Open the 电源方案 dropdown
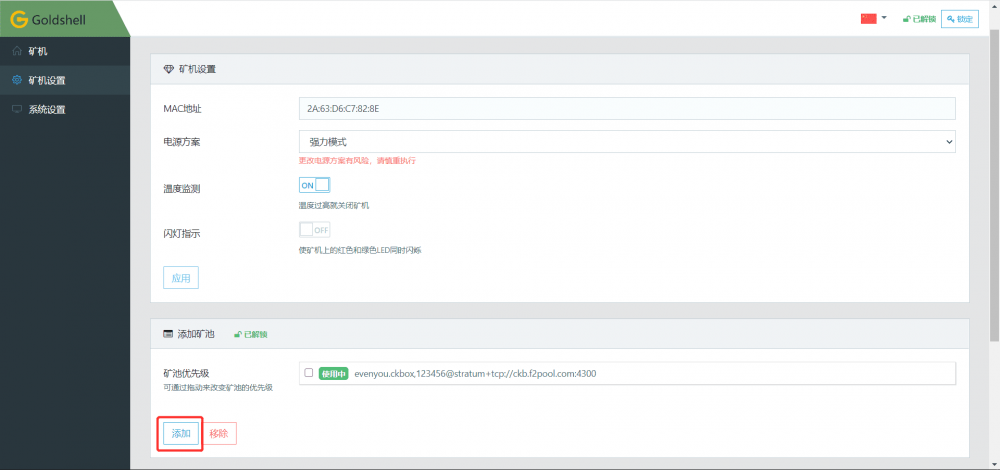This screenshot has width=1000, height=470. coord(627,142)
